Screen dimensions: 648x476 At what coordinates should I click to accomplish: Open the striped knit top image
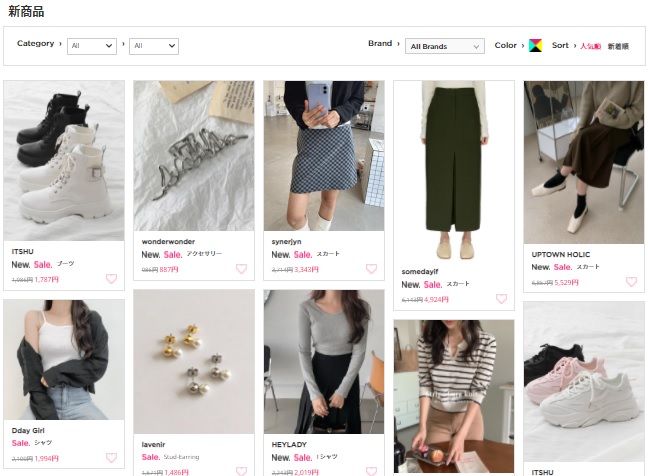[x=454, y=396]
